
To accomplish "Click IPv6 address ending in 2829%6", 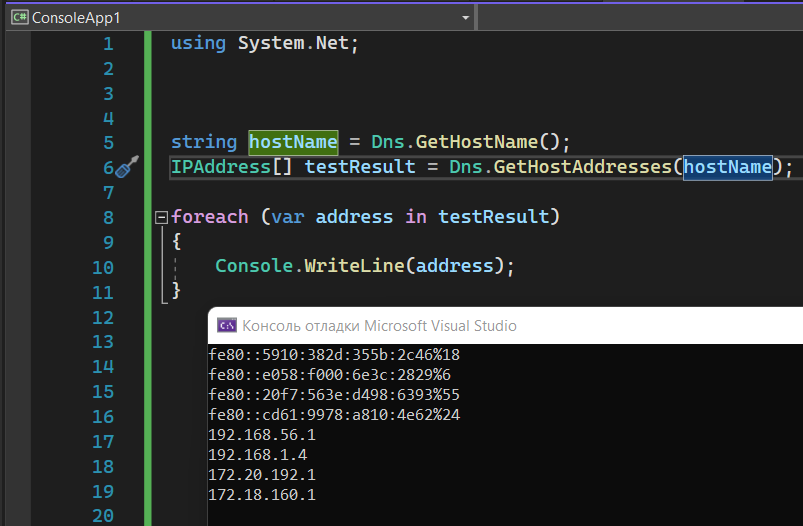I will (329, 375).
